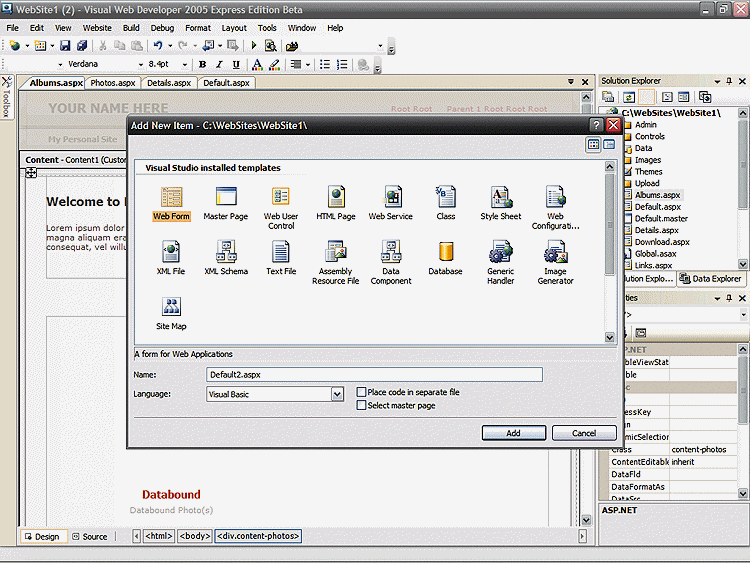The width and height of the screenshot is (750, 563).
Task: Click the numbered list icon
Action: click(342, 65)
